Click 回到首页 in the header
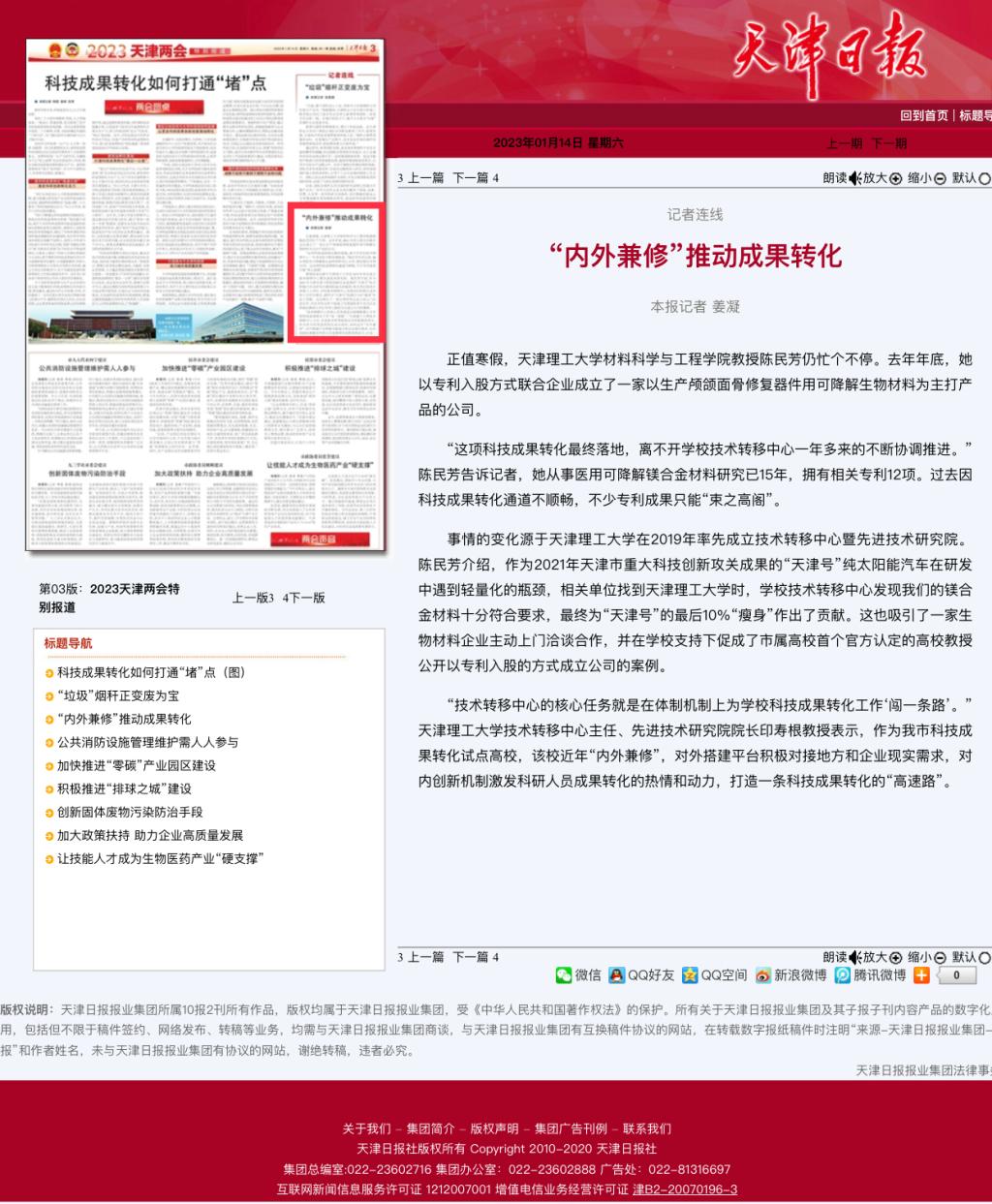This screenshot has height=1204, width=992. tap(924, 115)
